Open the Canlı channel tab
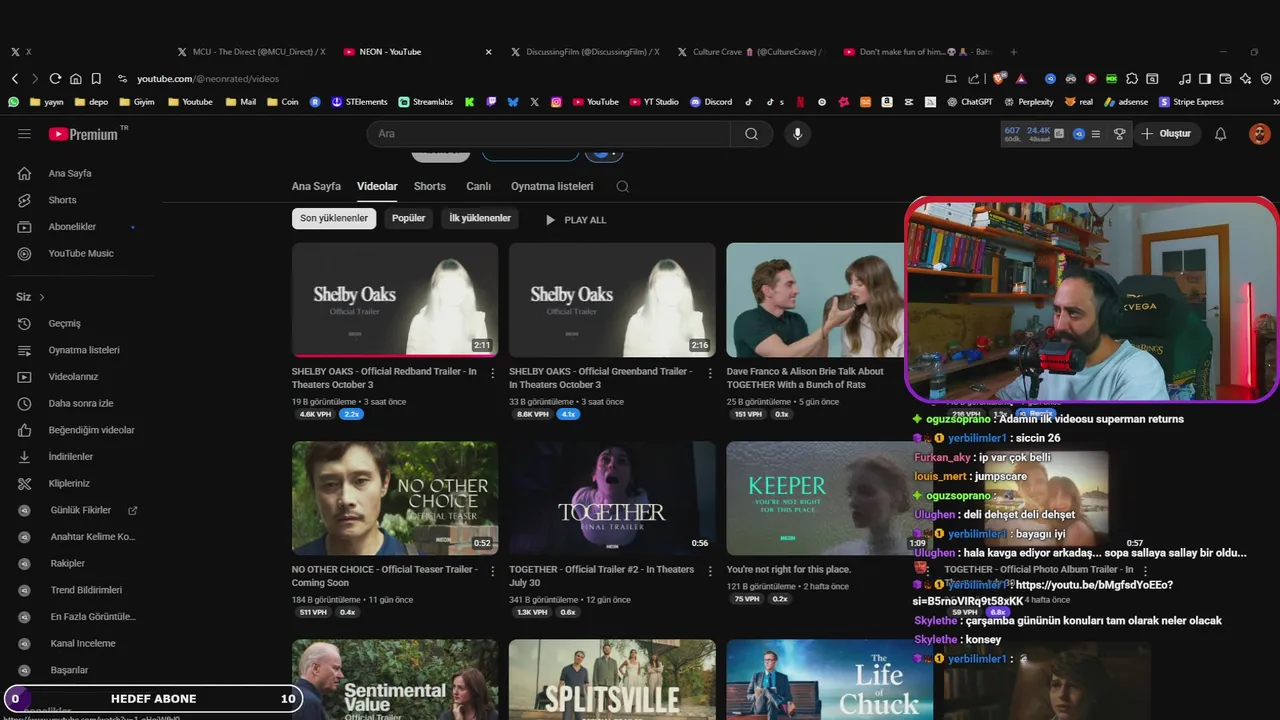Image resolution: width=1280 pixels, height=720 pixels. [x=478, y=186]
